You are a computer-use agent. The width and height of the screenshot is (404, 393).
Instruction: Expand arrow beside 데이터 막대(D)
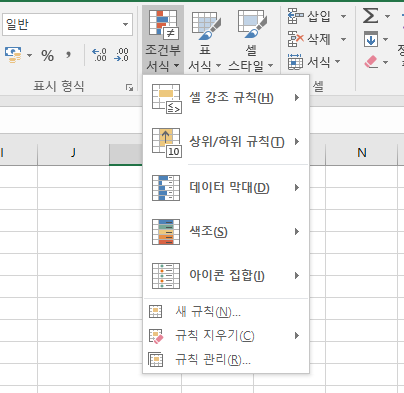pos(297,188)
